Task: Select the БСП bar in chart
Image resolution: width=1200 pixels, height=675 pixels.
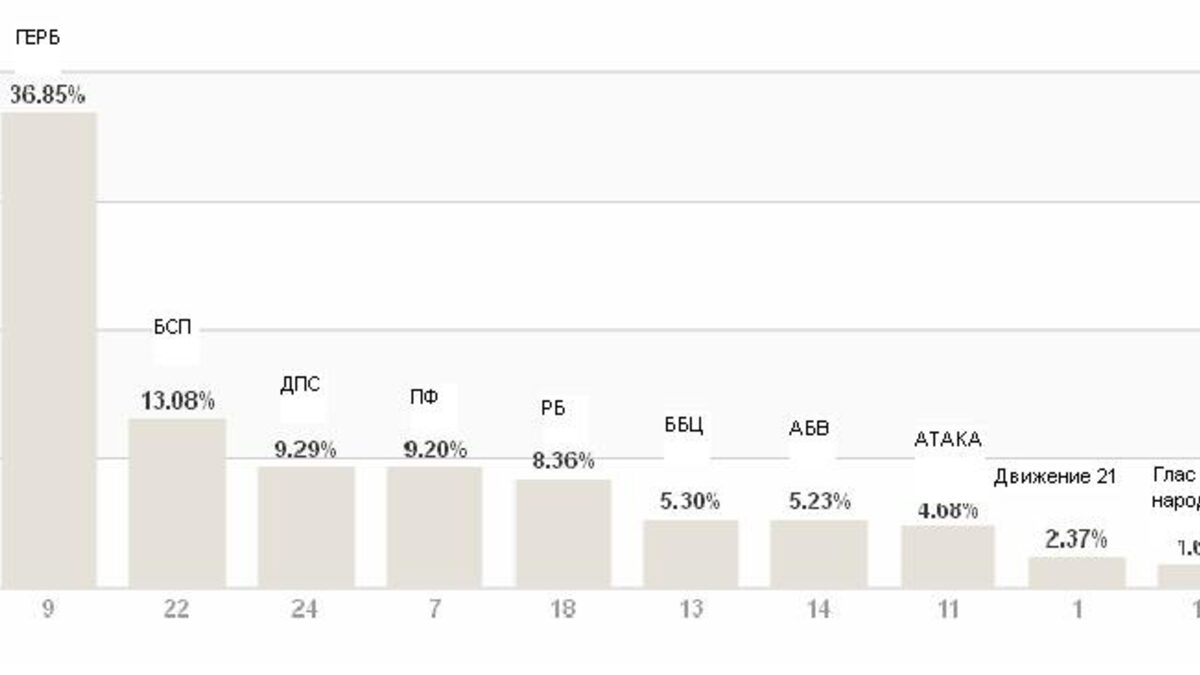Action: (x=177, y=503)
